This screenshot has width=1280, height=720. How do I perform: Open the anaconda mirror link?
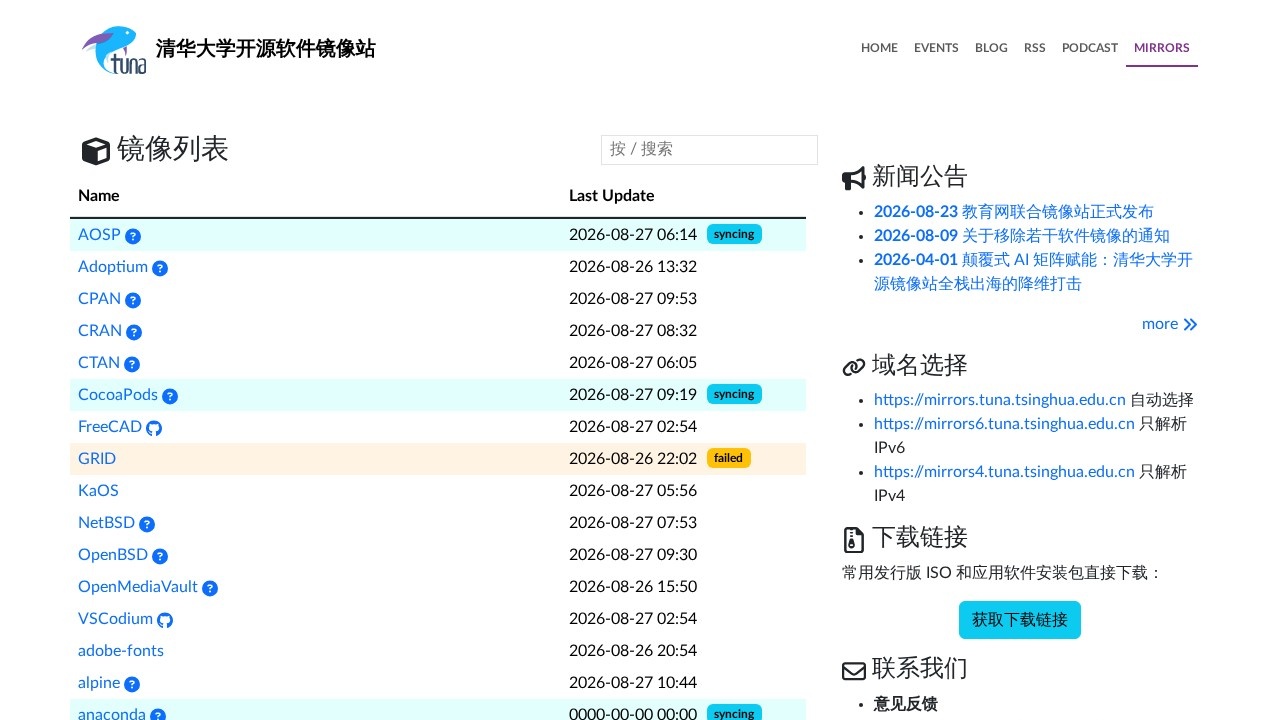112,714
